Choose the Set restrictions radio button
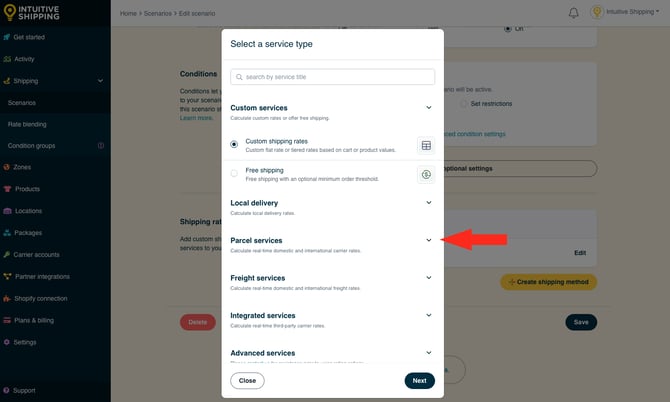Screen dimensions: 670x402 click(x=464, y=104)
